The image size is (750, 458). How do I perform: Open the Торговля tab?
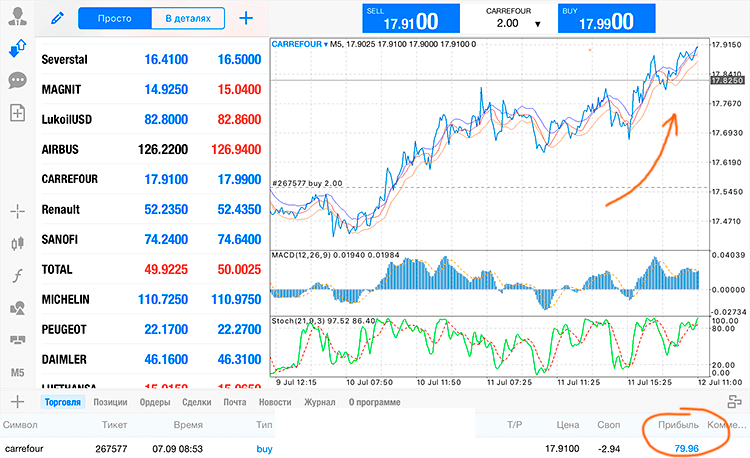click(63, 402)
